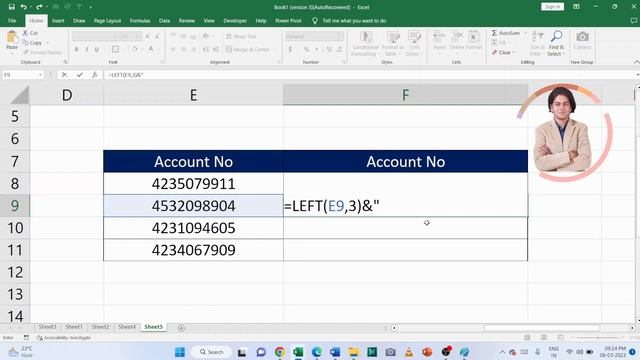
Task: Open the Clipboard group dialog launcher
Action: click(65, 62)
